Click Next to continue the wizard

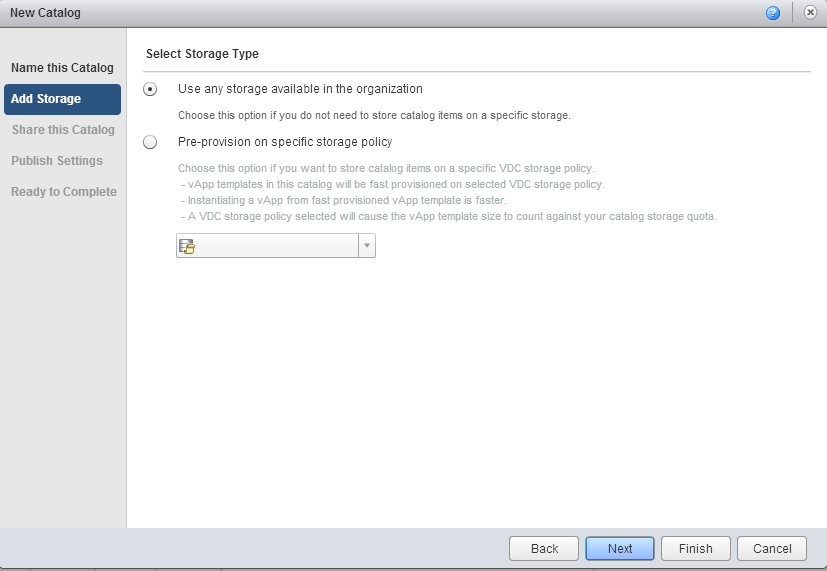point(620,548)
